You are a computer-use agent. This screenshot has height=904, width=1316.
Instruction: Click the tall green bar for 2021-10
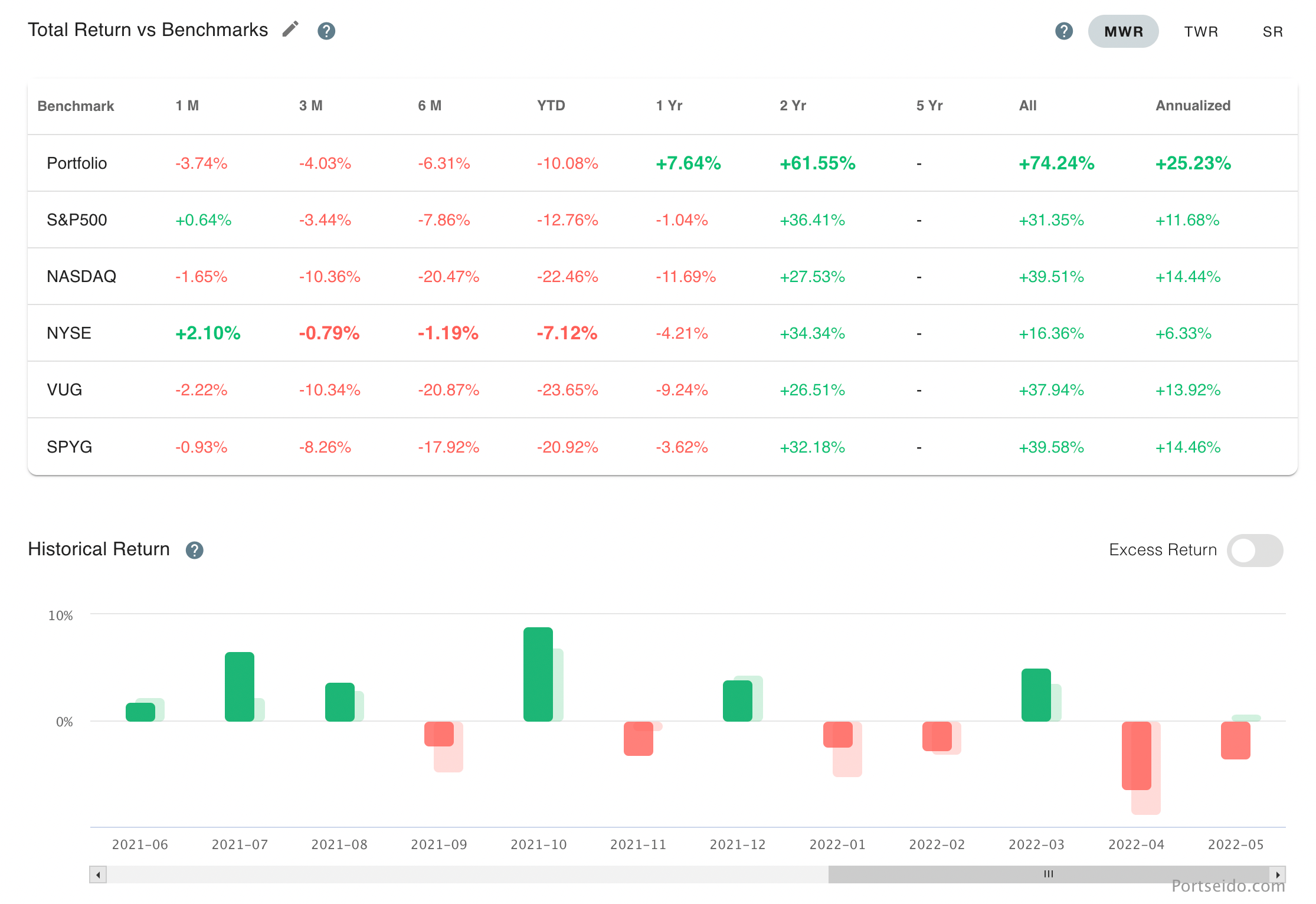coord(538,673)
